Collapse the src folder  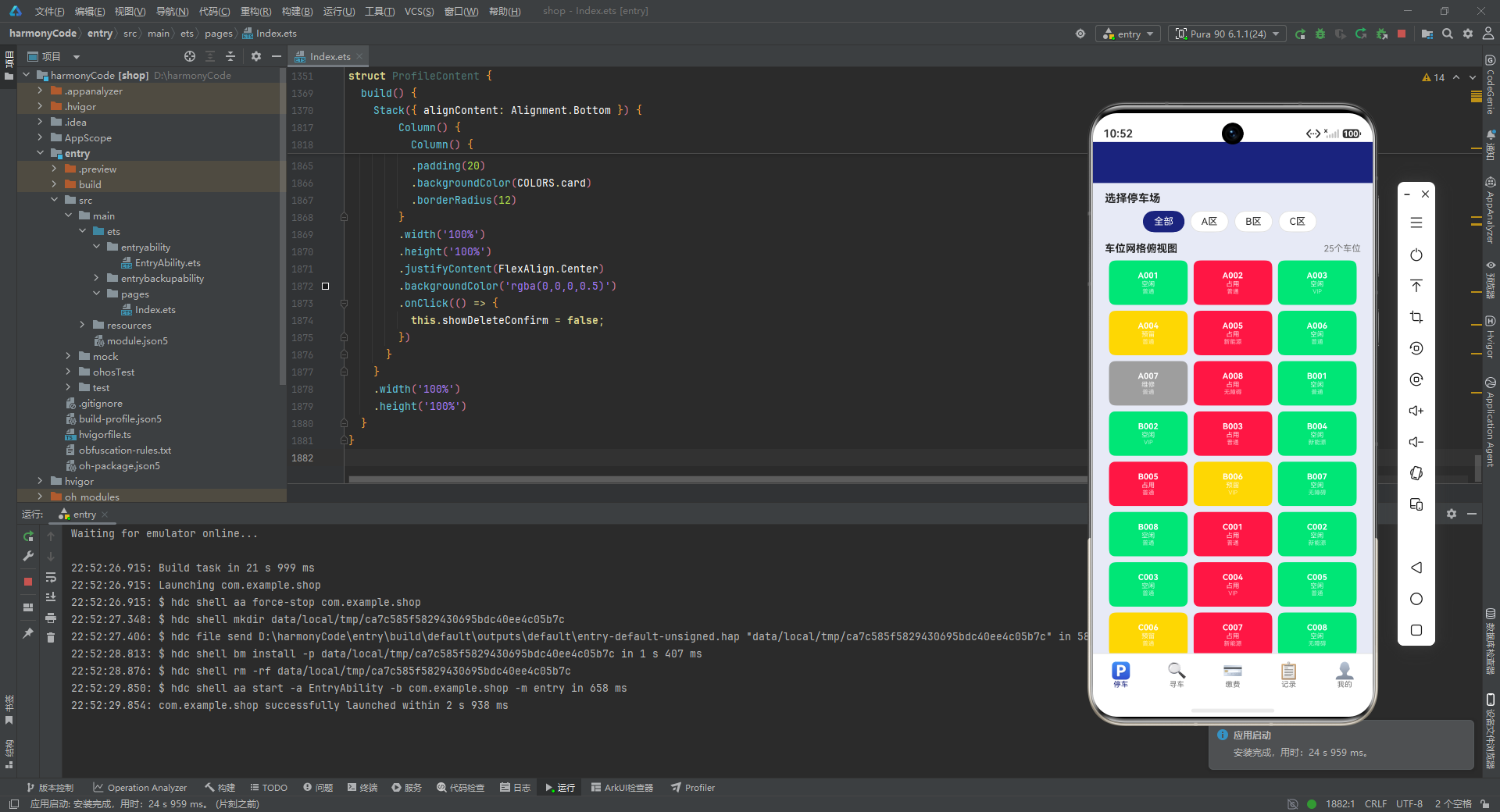(54, 200)
